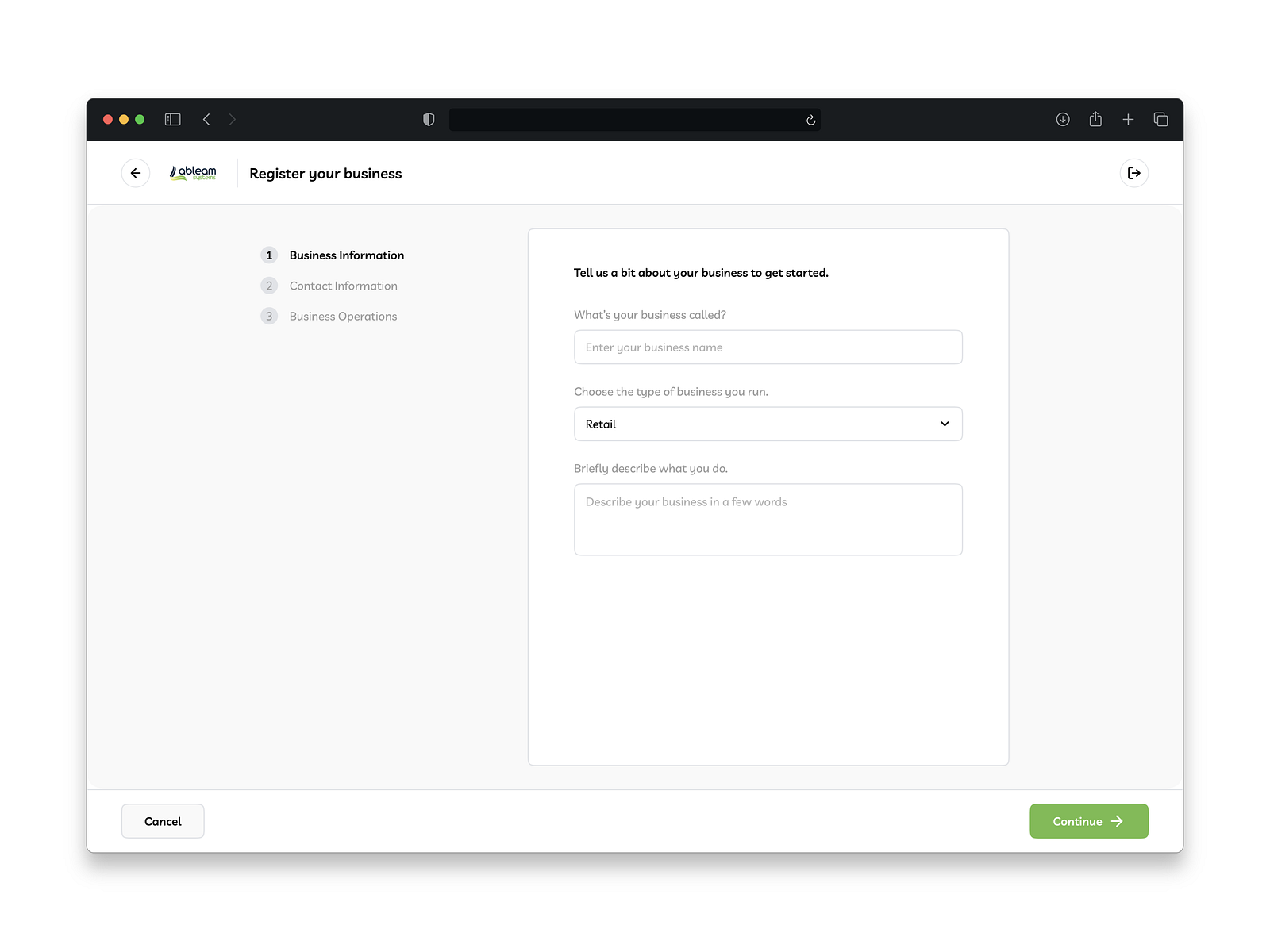
Task: Click the ableam systems logo
Action: (192, 173)
